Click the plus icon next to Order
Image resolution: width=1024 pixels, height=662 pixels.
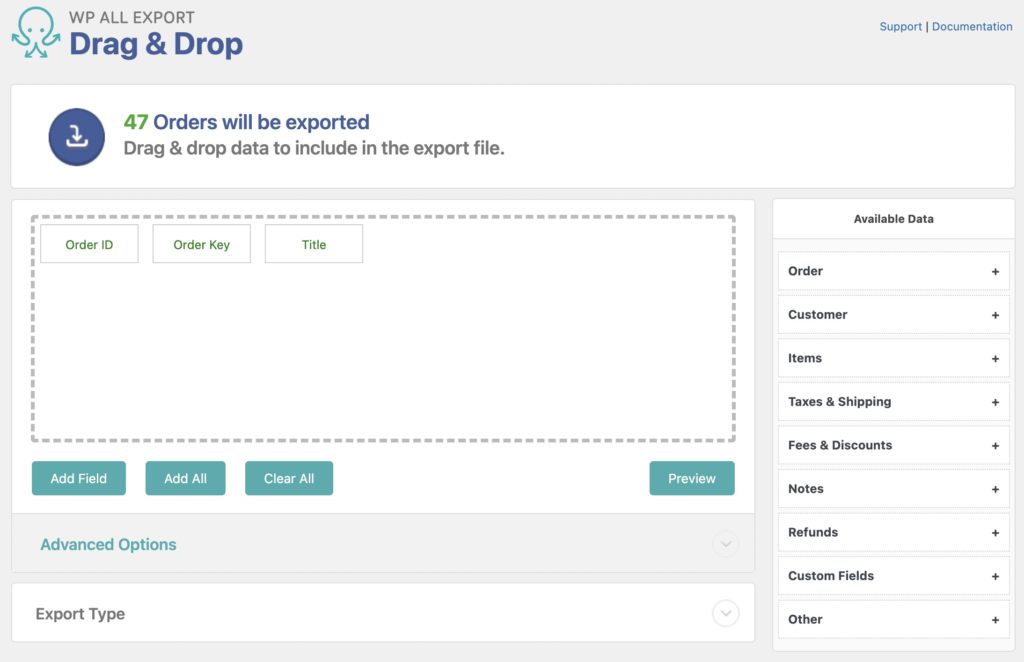(995, 271)
